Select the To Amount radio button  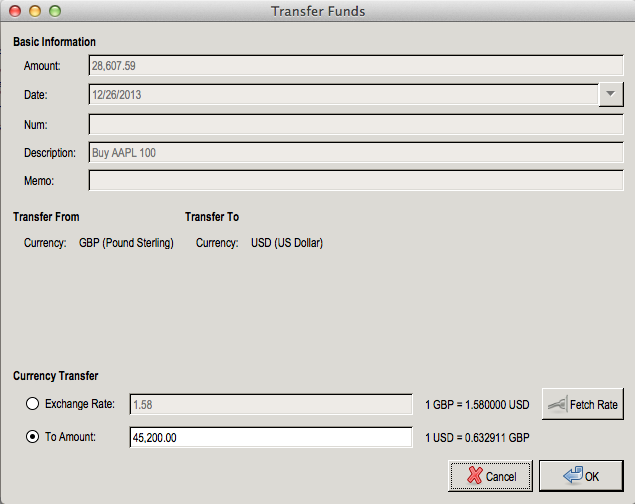(x=32, y=436)
